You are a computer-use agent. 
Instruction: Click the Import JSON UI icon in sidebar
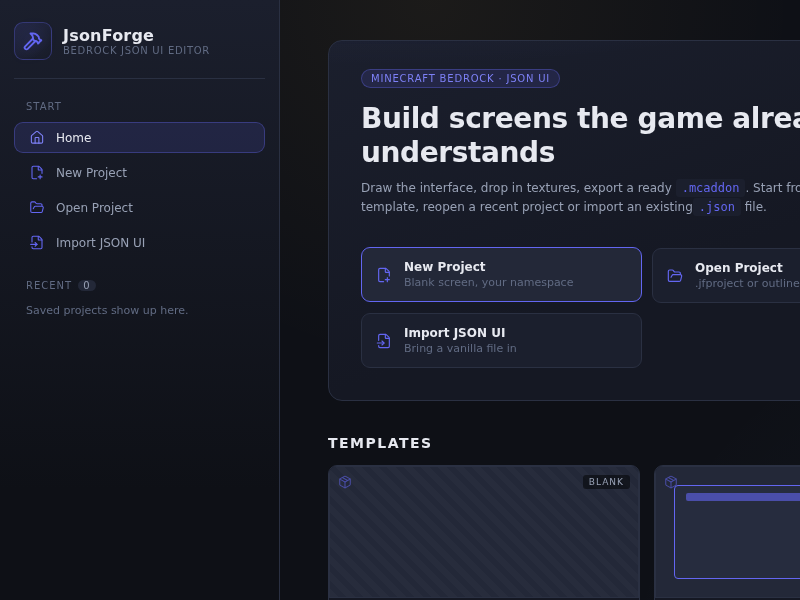tap(37, 242)
